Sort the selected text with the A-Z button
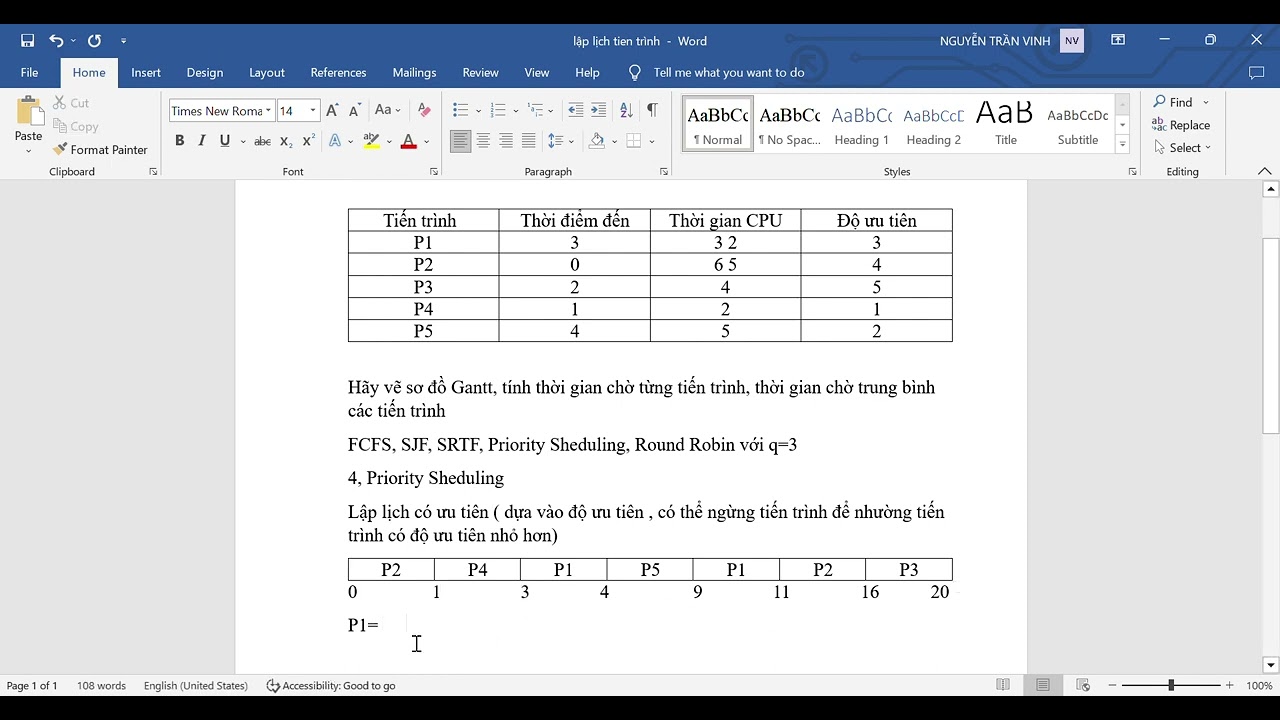1280x720 pixels. (626, 111)
